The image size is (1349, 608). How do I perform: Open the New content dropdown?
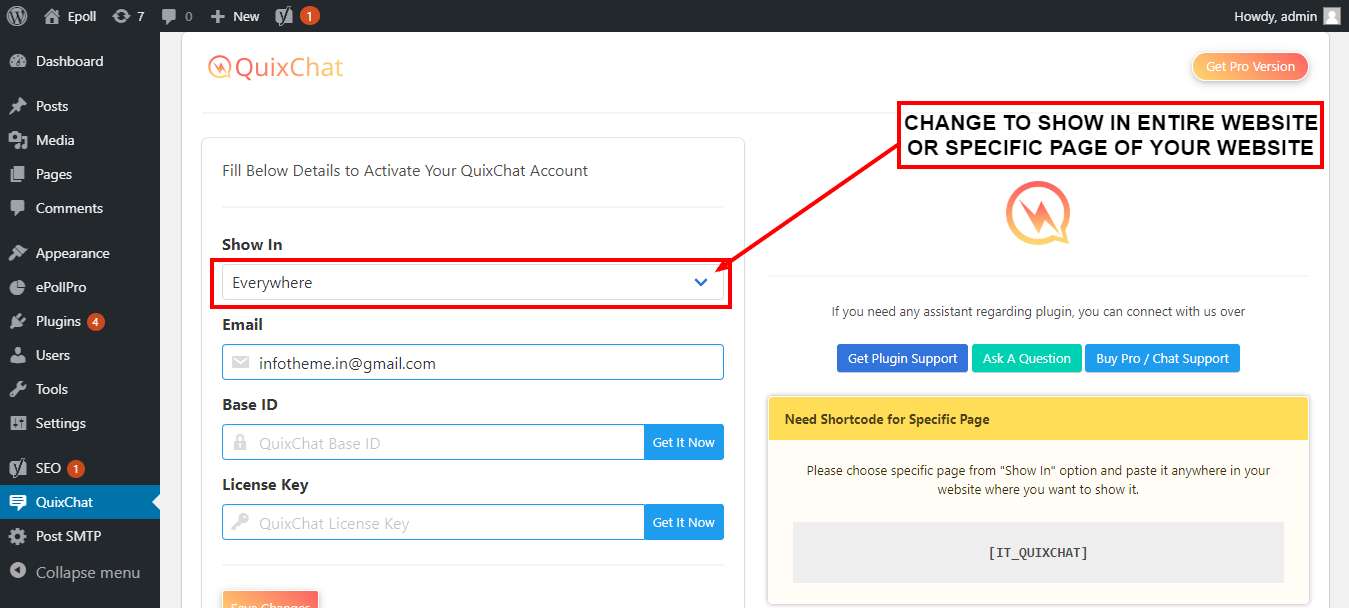point(235,16)
